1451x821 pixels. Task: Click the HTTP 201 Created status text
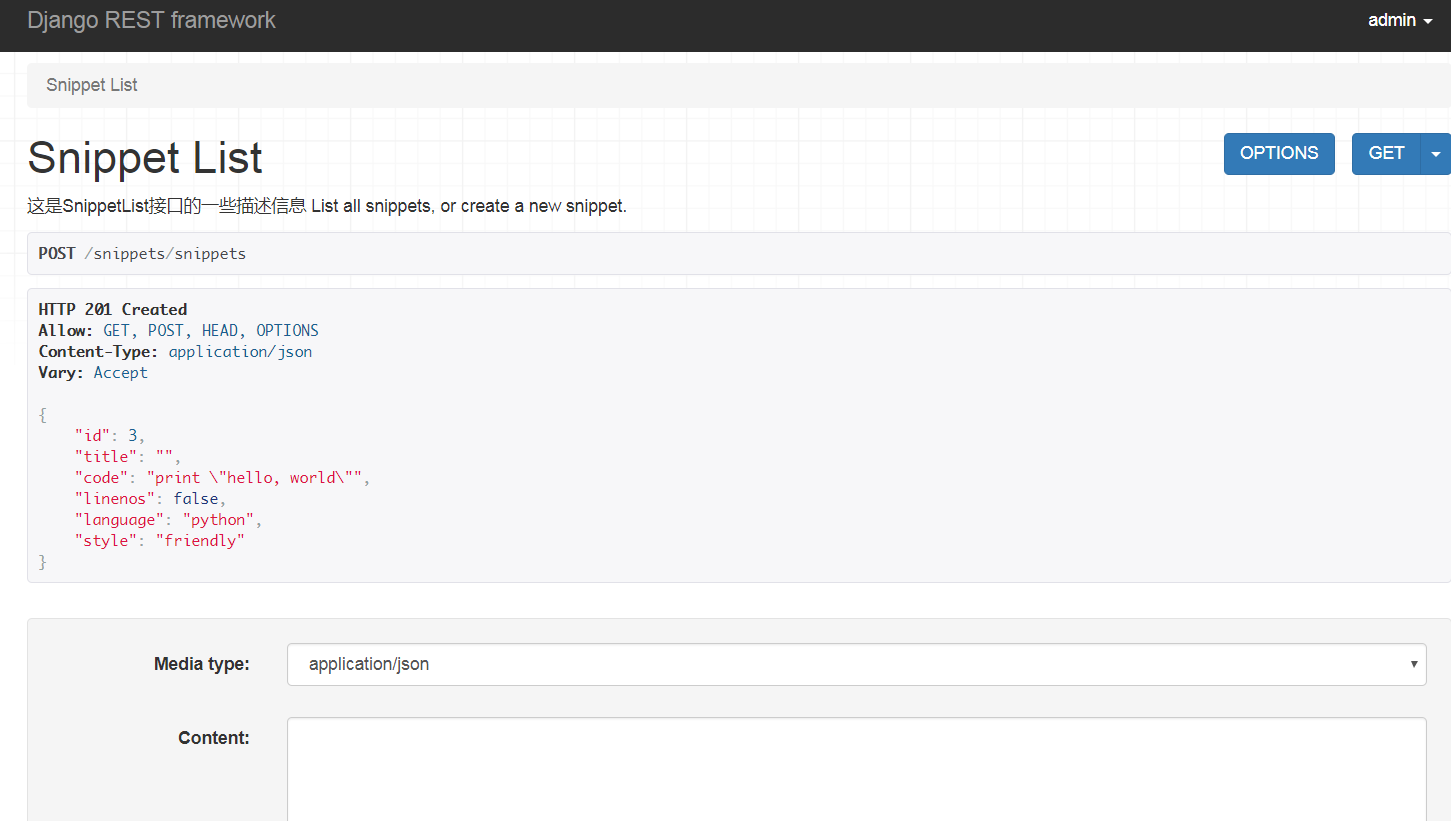113,309
